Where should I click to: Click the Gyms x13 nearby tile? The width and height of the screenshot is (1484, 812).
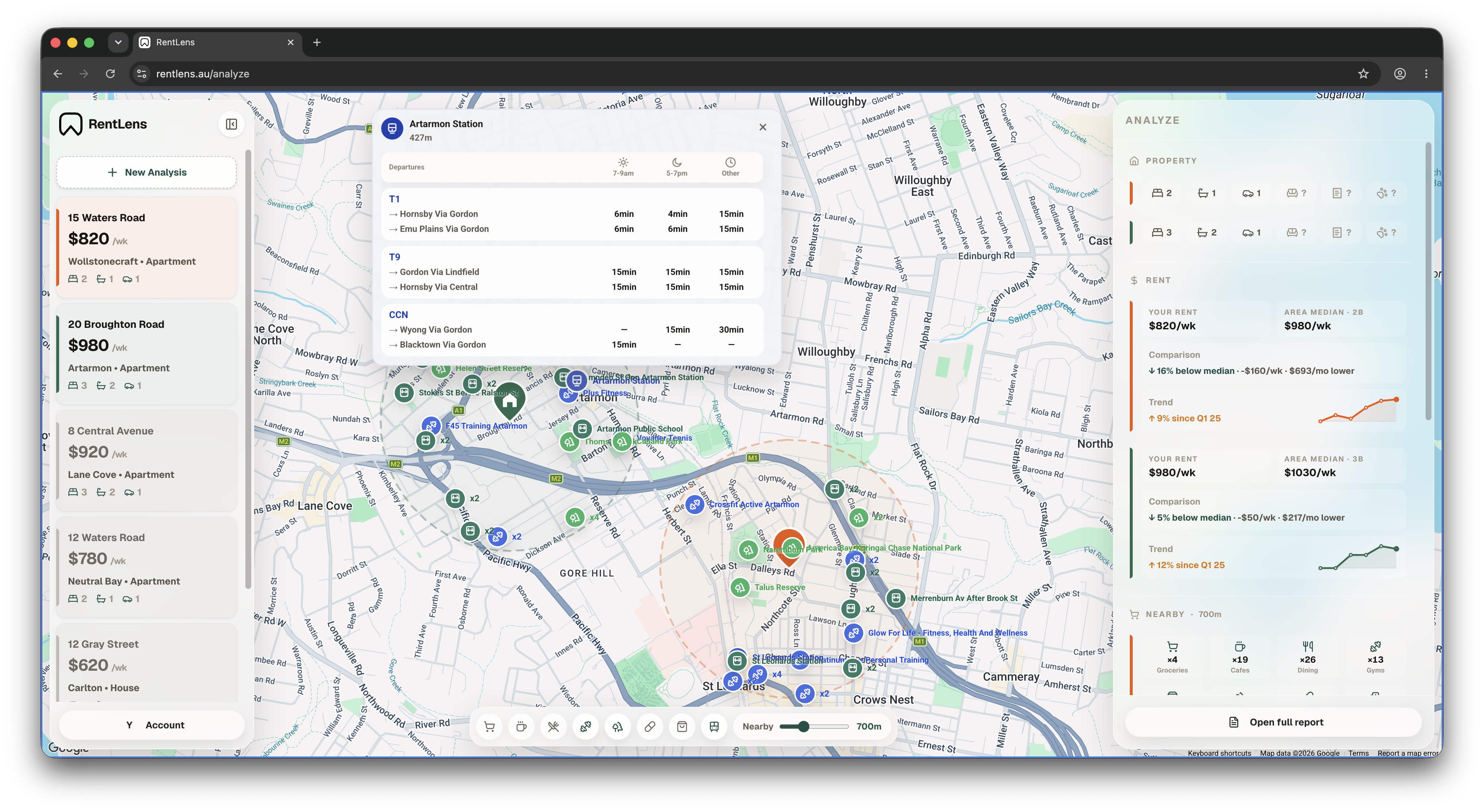click(x=1375, y=657)
